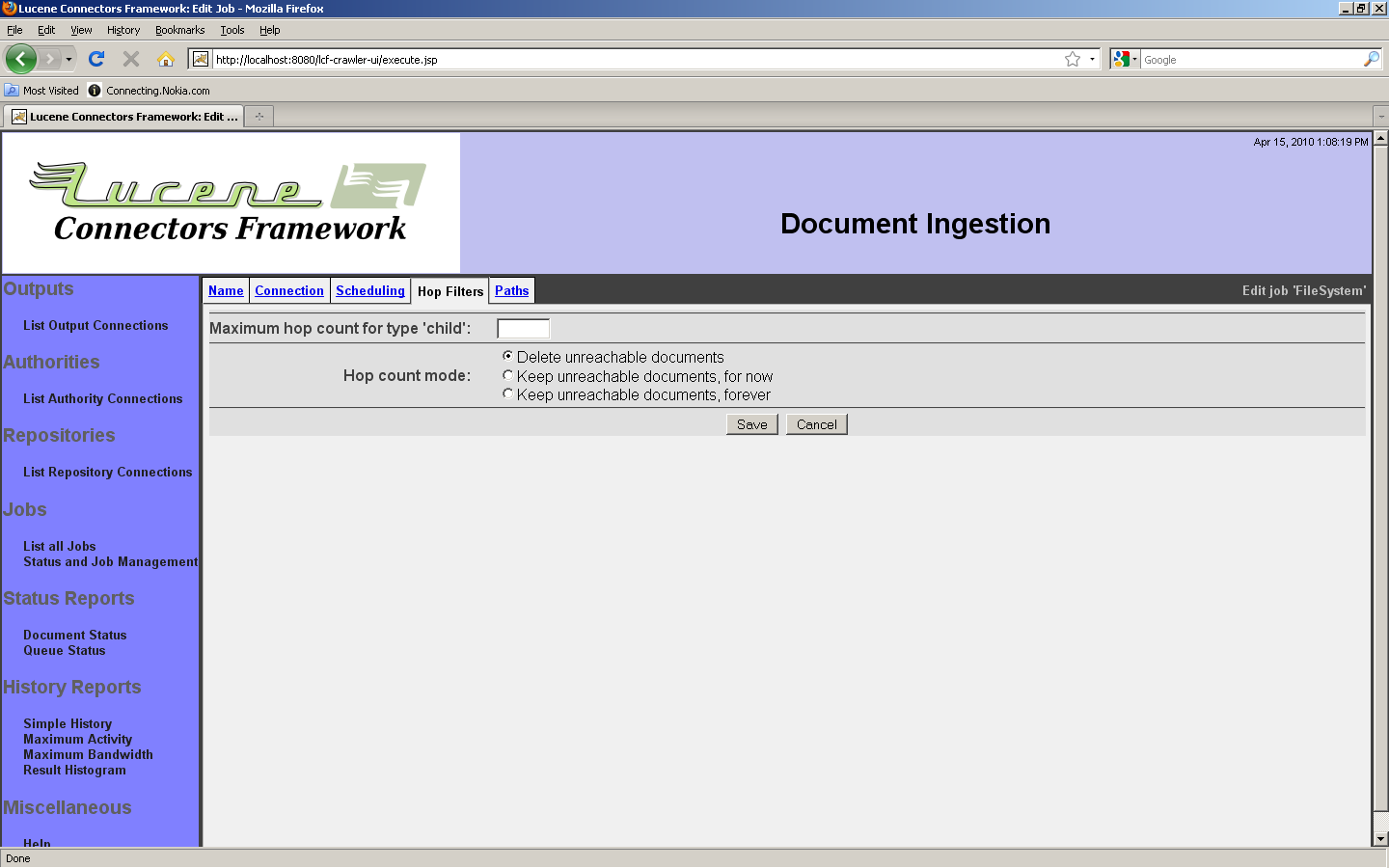Click the vertical scrollbar down arrow

[x=1380, y=839]
